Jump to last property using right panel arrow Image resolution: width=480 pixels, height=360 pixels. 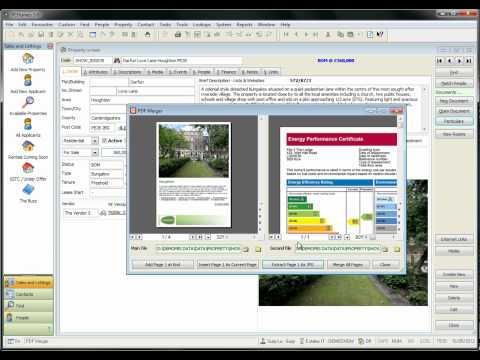[x=469, y=60]
